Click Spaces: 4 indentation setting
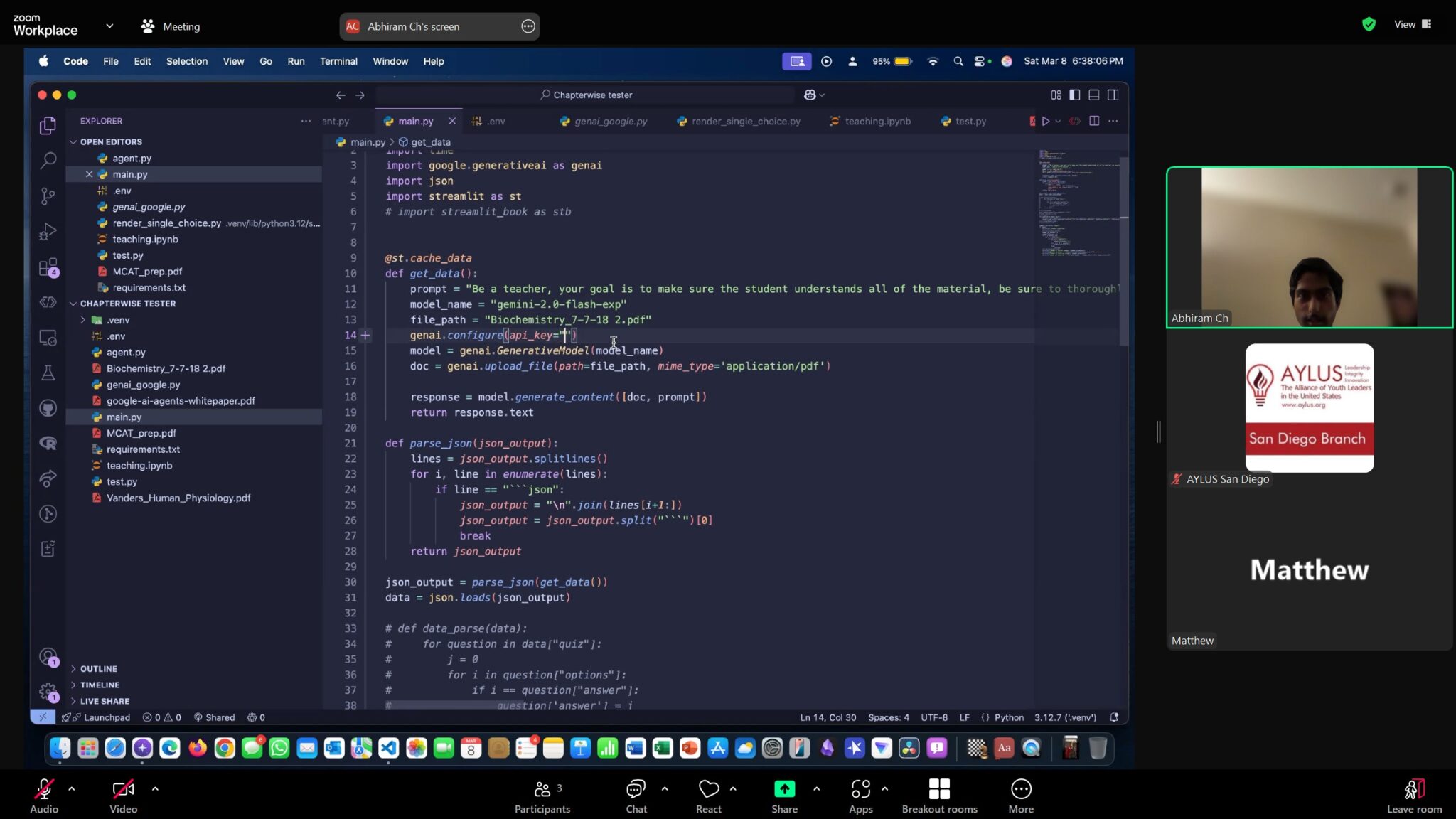This screenshot has width=1456, height=819. [888, 717]
